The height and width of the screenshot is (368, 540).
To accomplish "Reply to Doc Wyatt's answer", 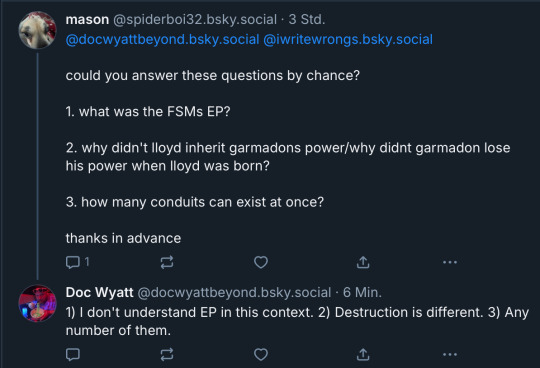I will coord(73,354).
